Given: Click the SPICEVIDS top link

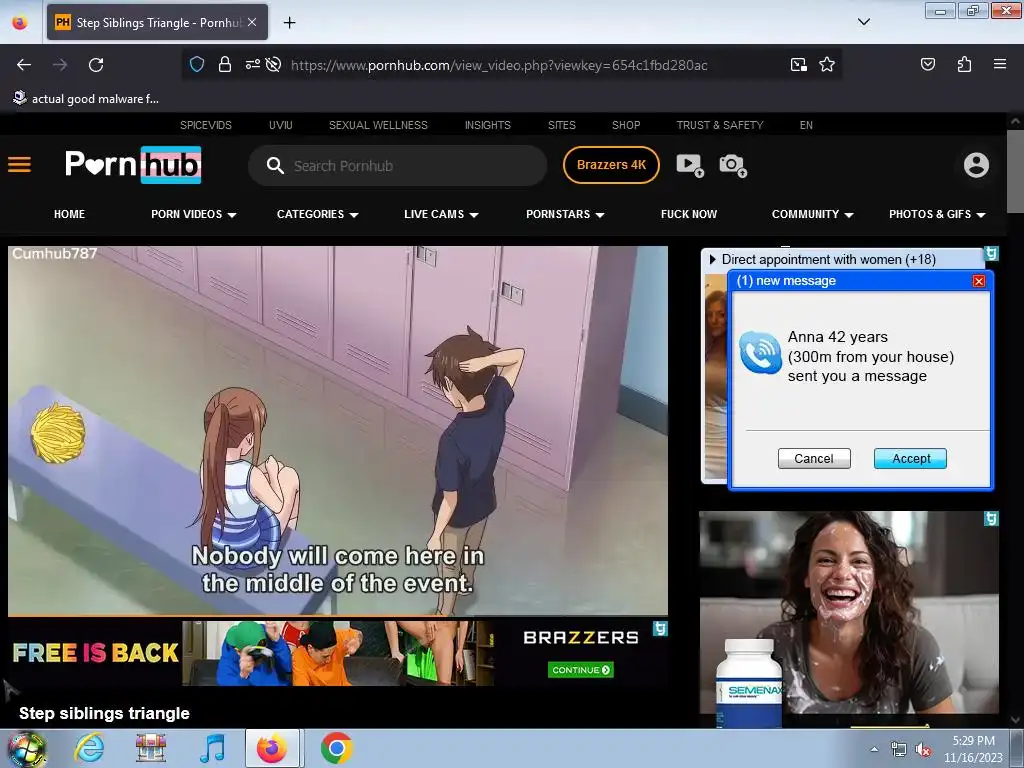Looking at the screenshot, I should [x=206, y=125].
